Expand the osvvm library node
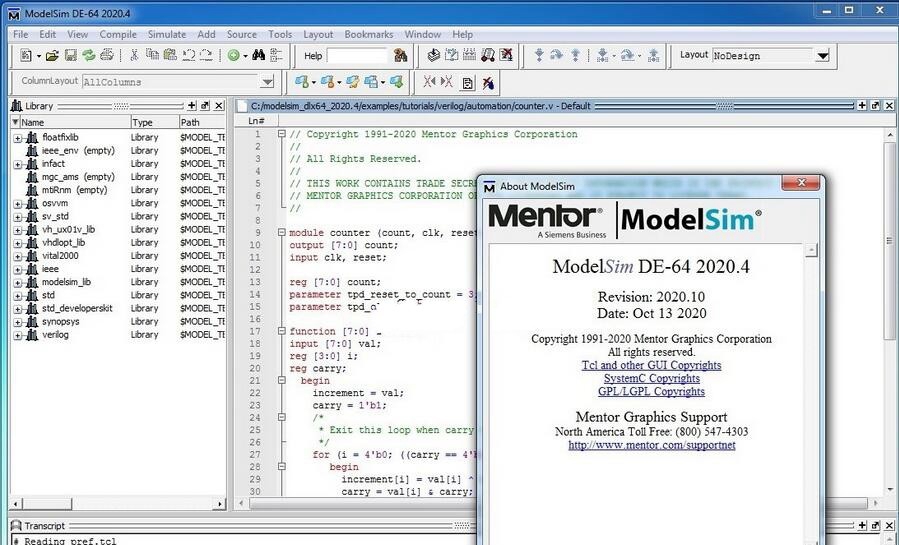 (x=18, y=204)
